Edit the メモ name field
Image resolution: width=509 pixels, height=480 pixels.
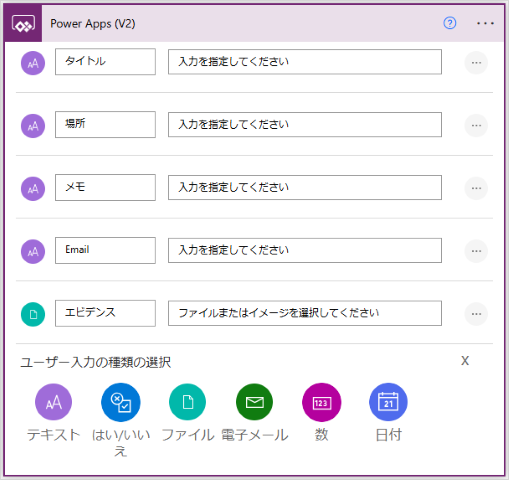[105, 187]
